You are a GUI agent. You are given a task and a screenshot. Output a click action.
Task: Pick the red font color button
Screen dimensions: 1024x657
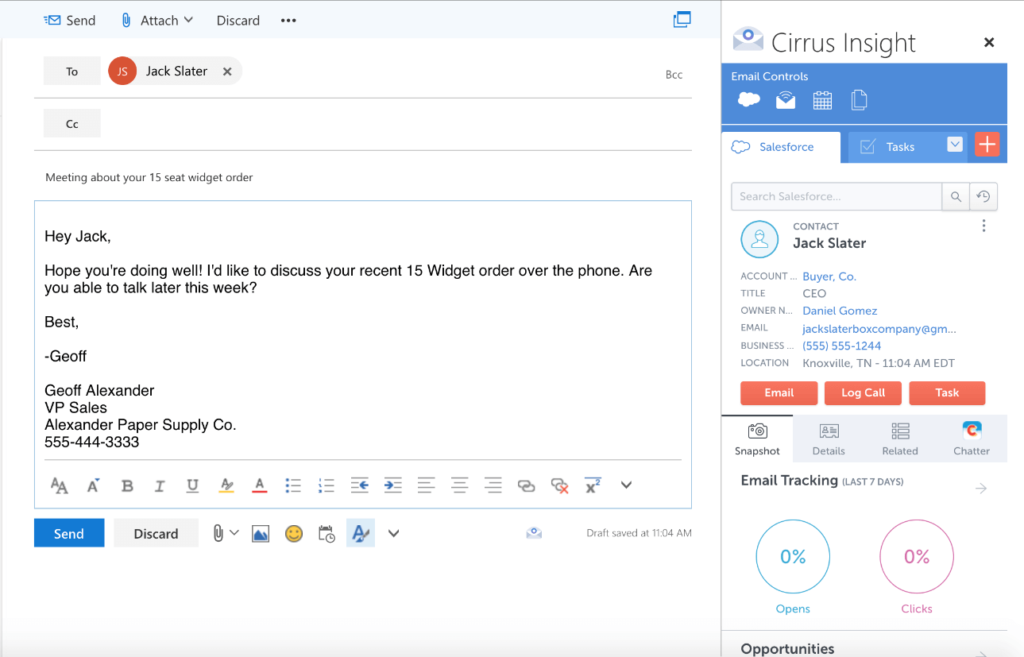[259, 485]
